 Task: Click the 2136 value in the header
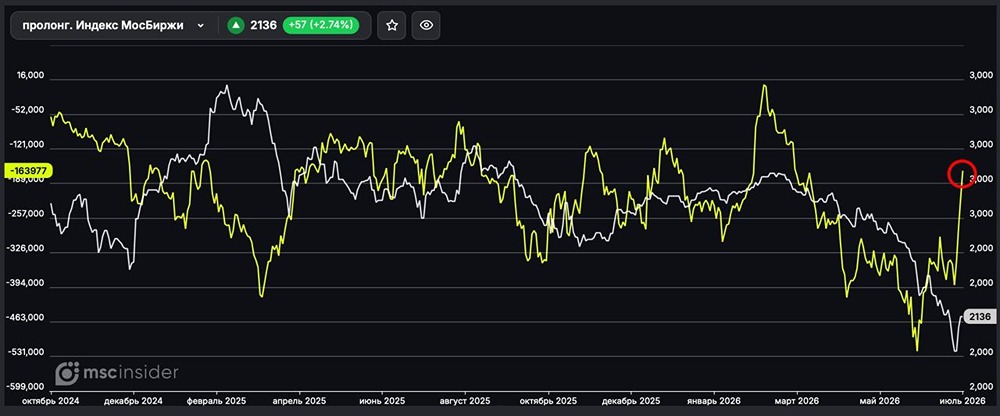(x=263, y=26)
